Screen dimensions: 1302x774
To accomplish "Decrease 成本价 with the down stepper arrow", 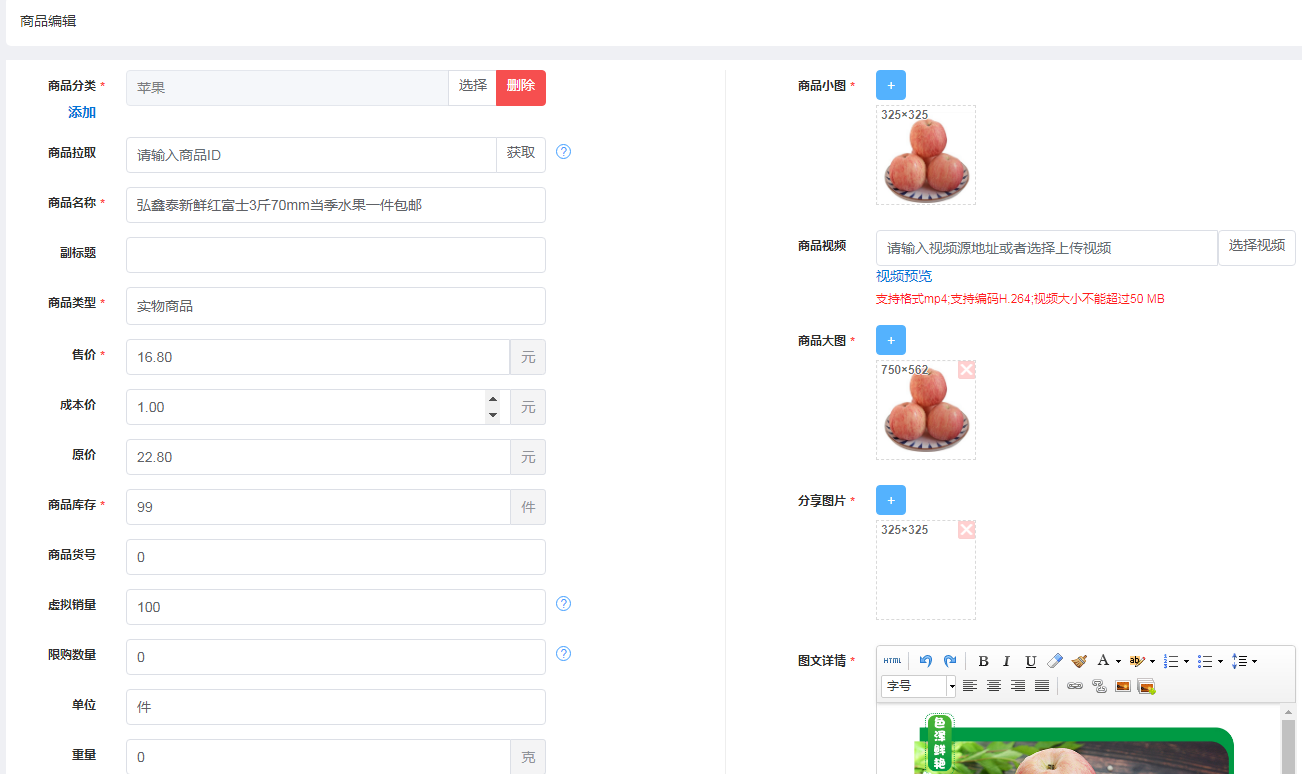I will click(x=492, y=415).
